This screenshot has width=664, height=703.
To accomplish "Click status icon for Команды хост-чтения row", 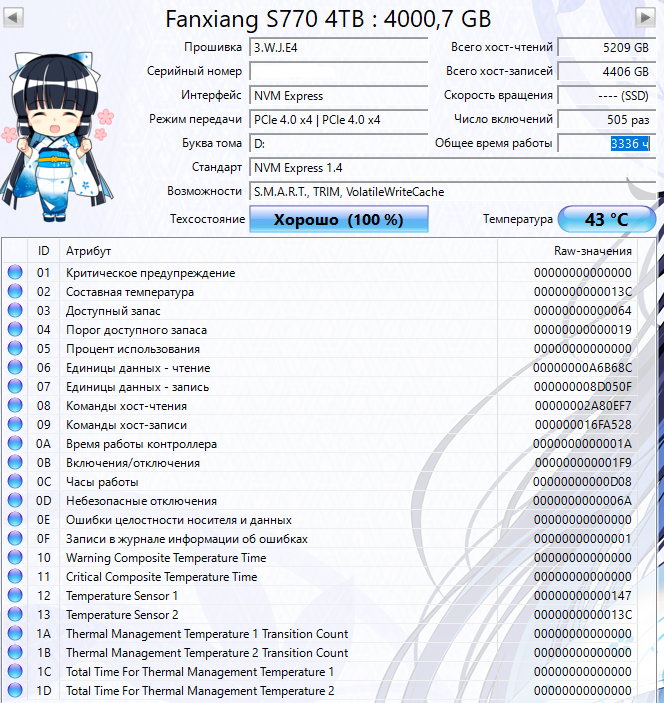I will point(15,405).
